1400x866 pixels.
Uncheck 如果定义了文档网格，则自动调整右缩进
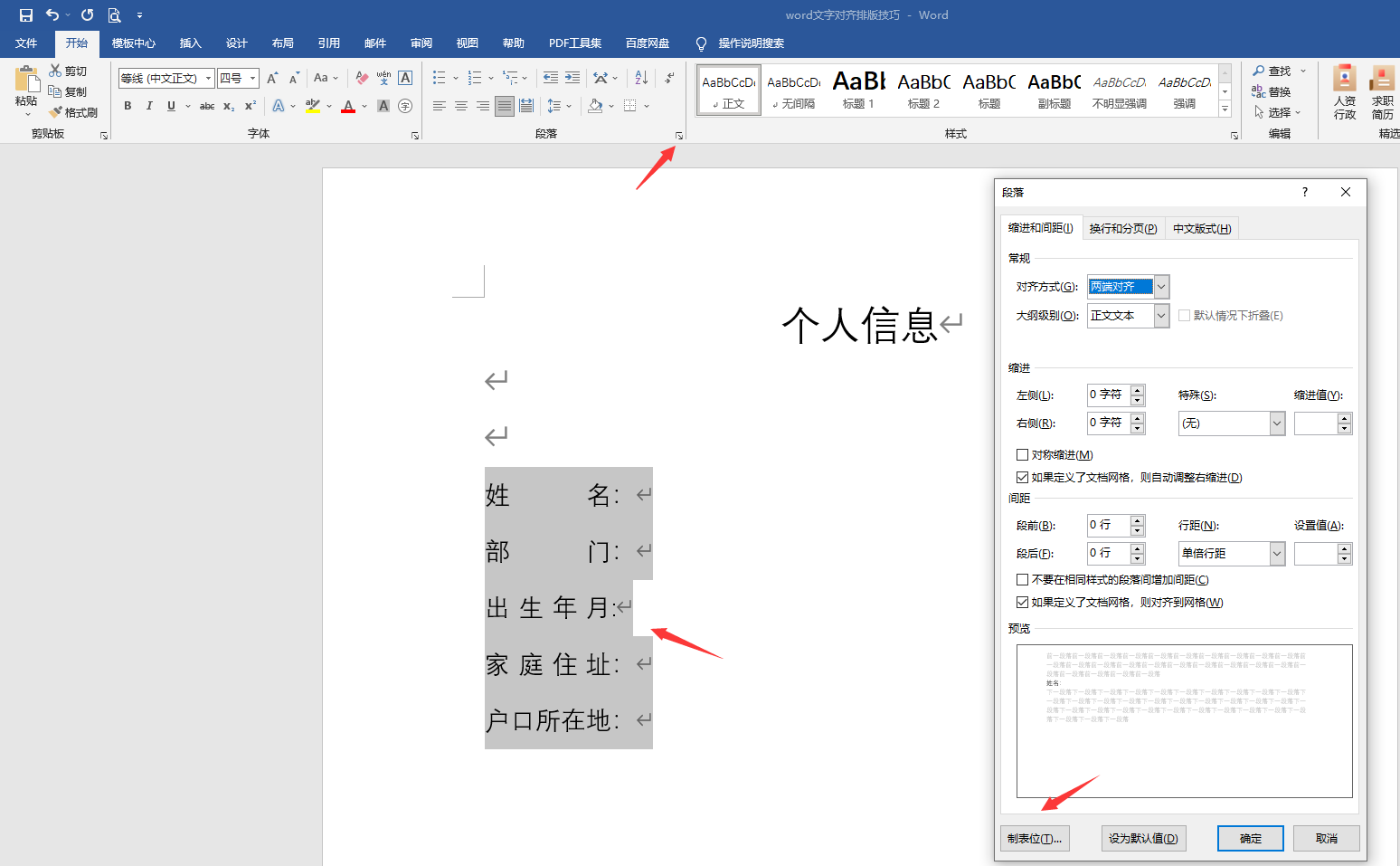[1022, 478]
